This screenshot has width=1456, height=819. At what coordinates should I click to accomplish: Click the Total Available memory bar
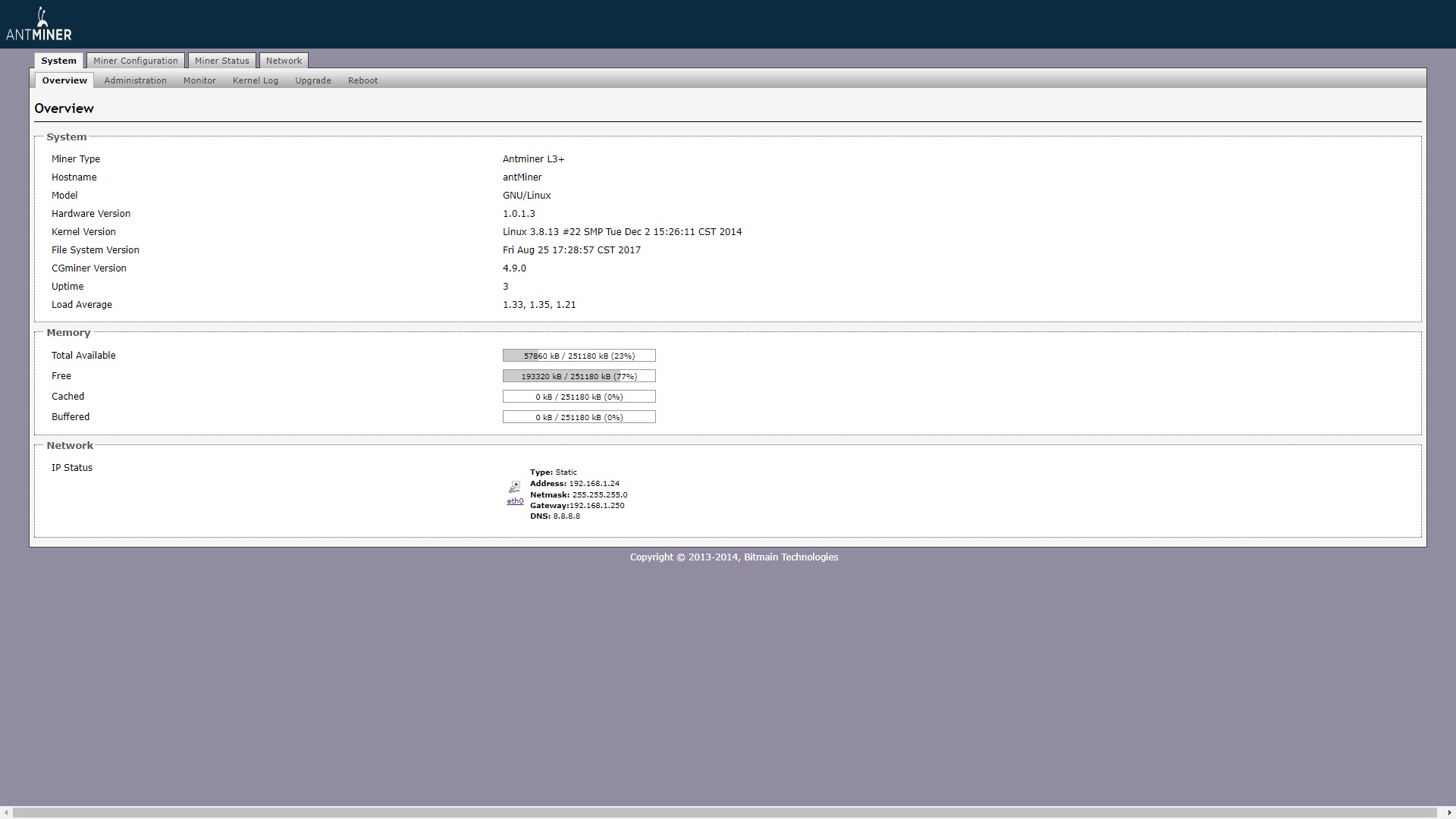click(579, 356)
